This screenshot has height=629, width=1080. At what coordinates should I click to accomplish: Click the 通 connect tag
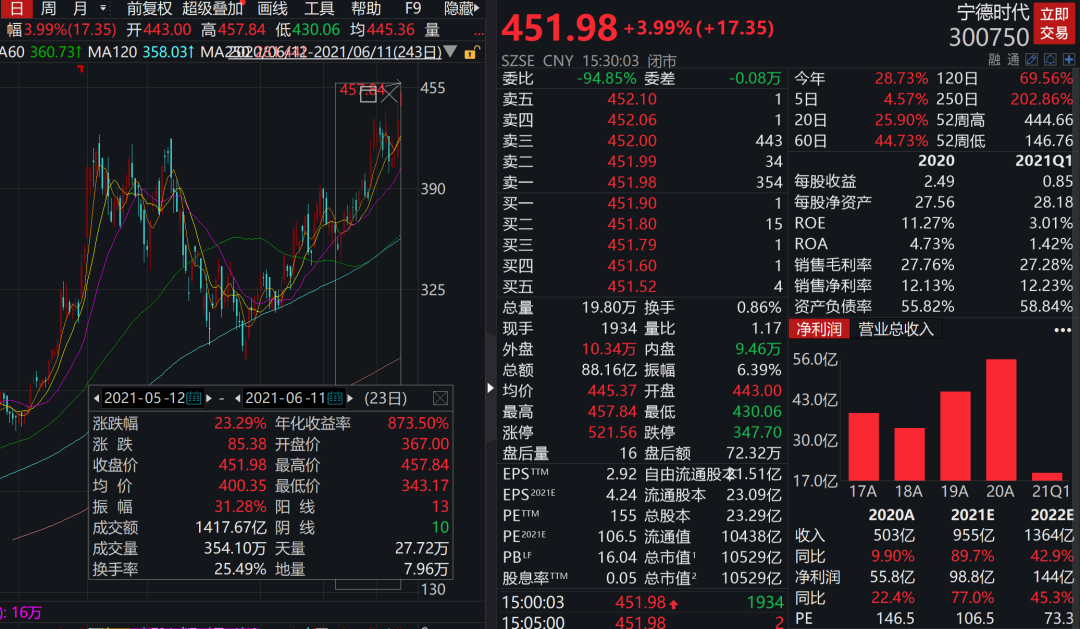pyautogui.click(x=1013, y=60)
